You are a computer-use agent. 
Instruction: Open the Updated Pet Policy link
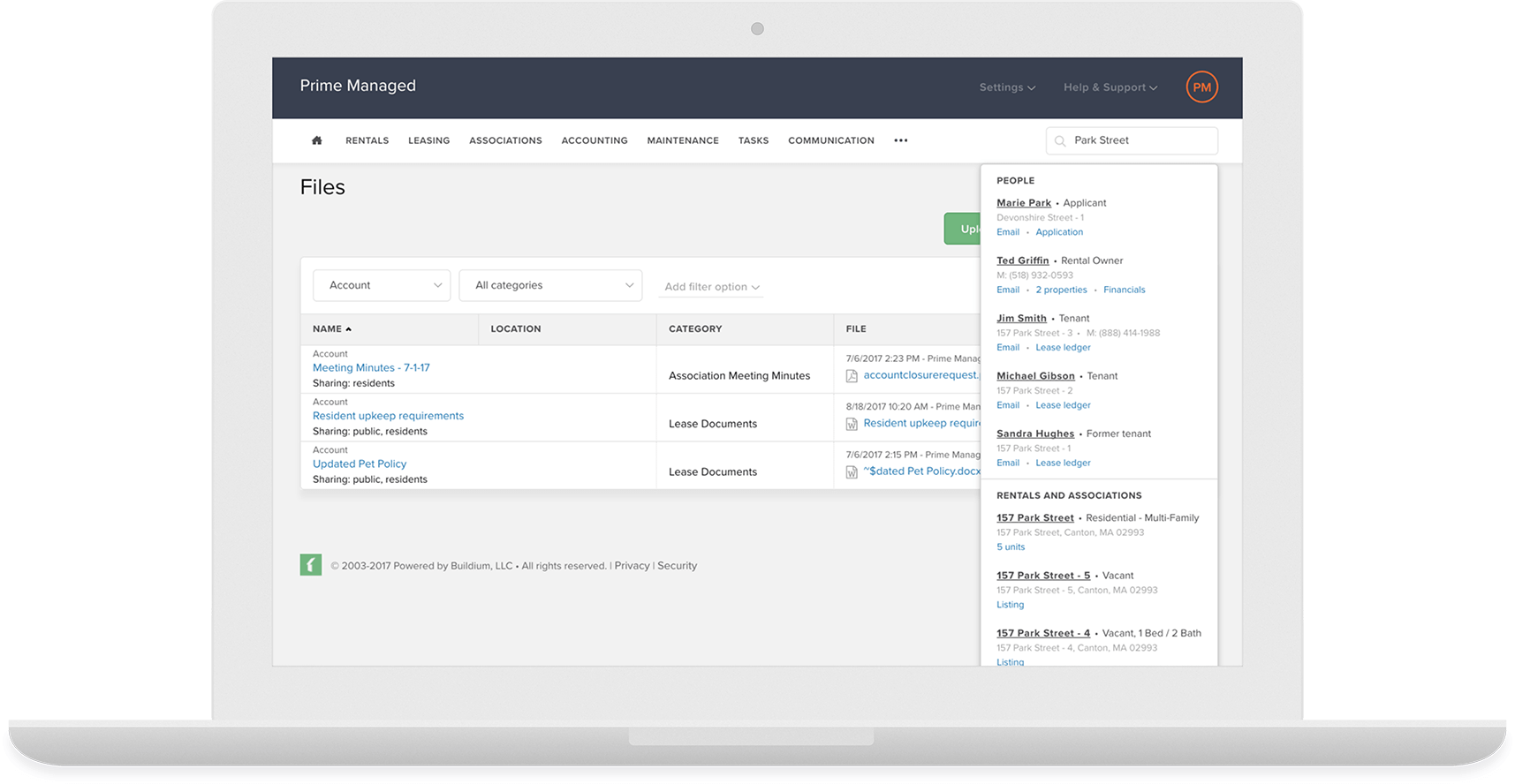(360, 464)
